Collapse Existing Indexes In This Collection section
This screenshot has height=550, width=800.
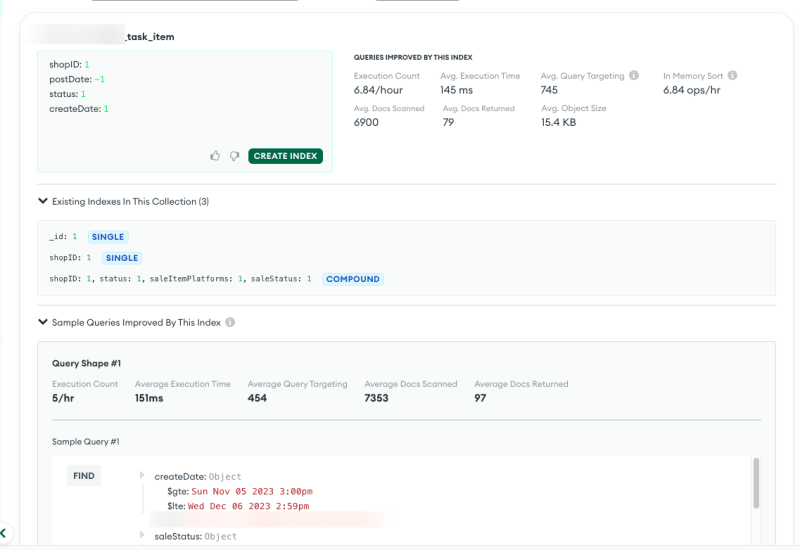(43, 201)
